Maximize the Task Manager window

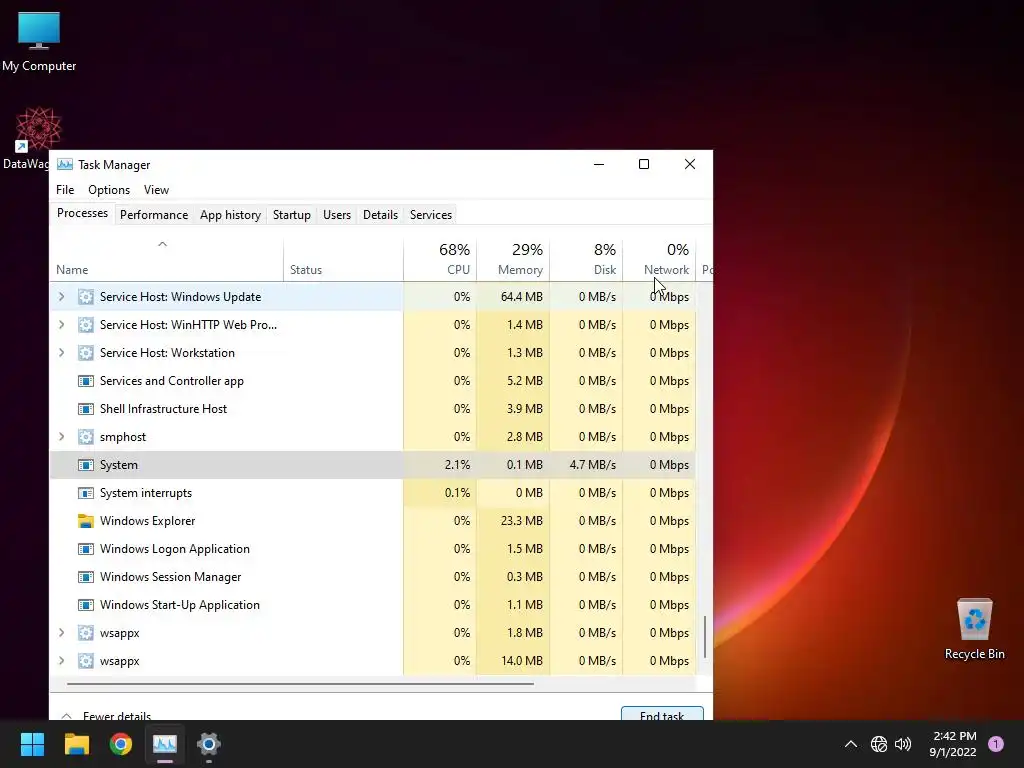pos(644,164)
